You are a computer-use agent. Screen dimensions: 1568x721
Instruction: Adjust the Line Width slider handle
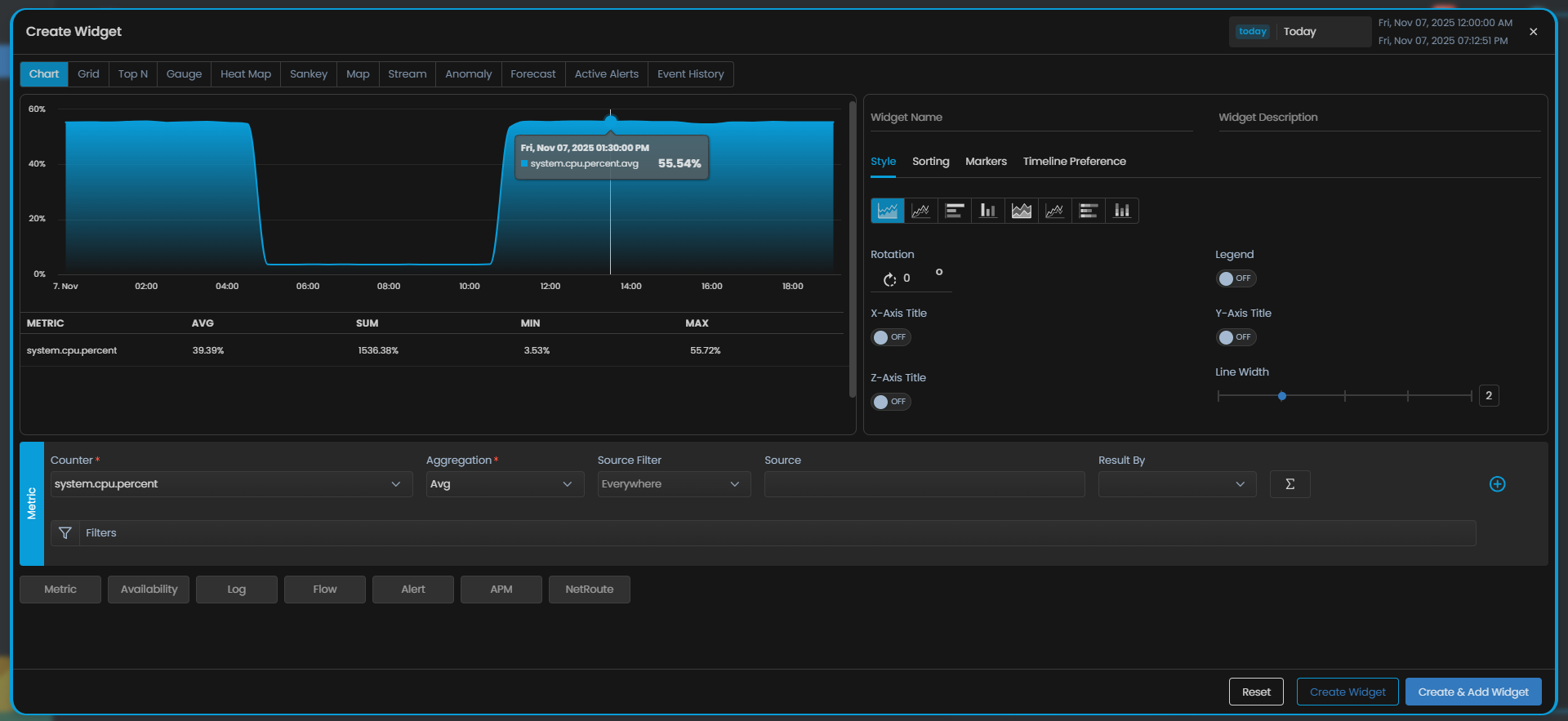click(x=1282, y=396)
